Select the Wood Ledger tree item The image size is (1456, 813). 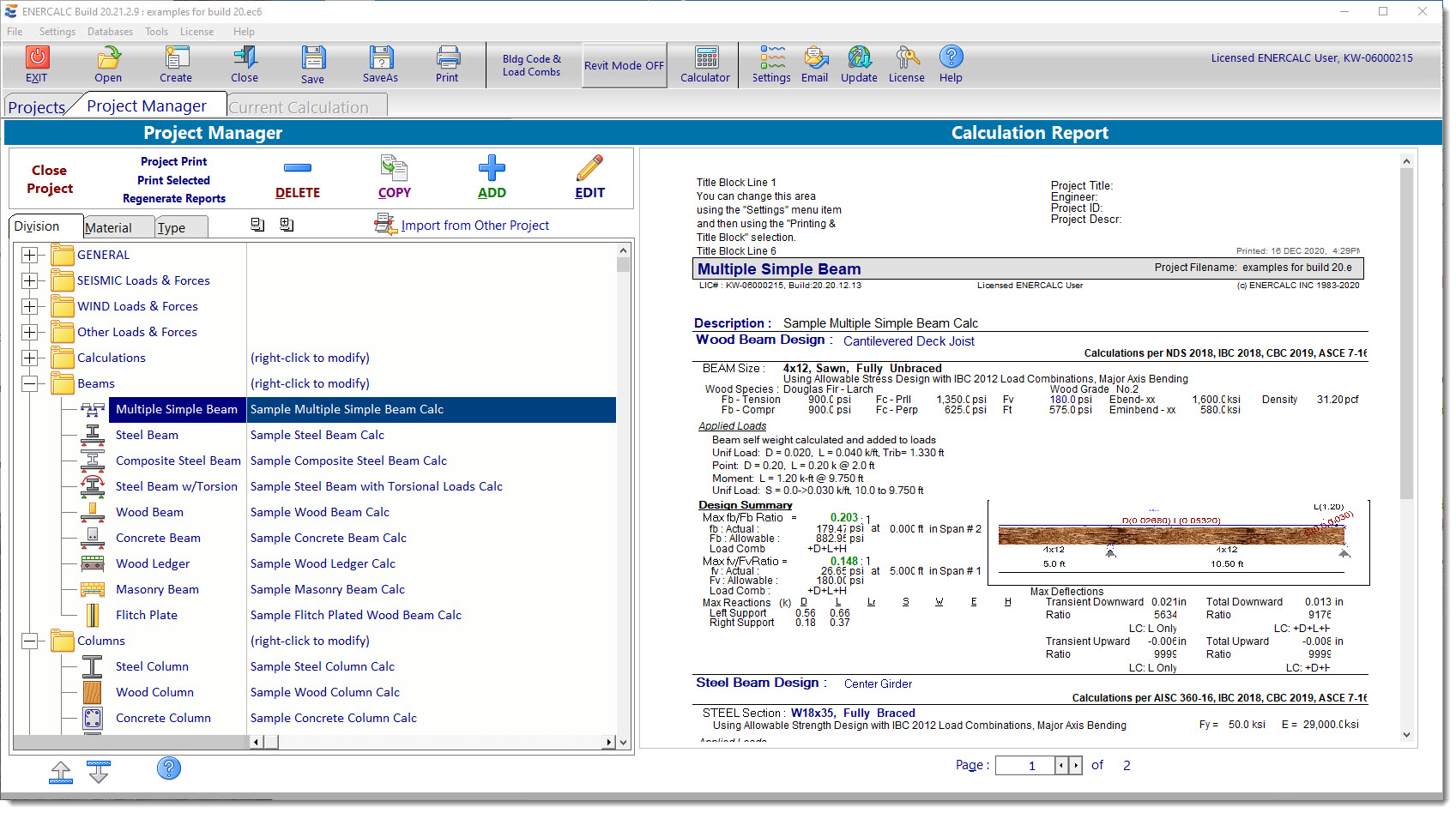pyautogui.click(x=153, y=563)
